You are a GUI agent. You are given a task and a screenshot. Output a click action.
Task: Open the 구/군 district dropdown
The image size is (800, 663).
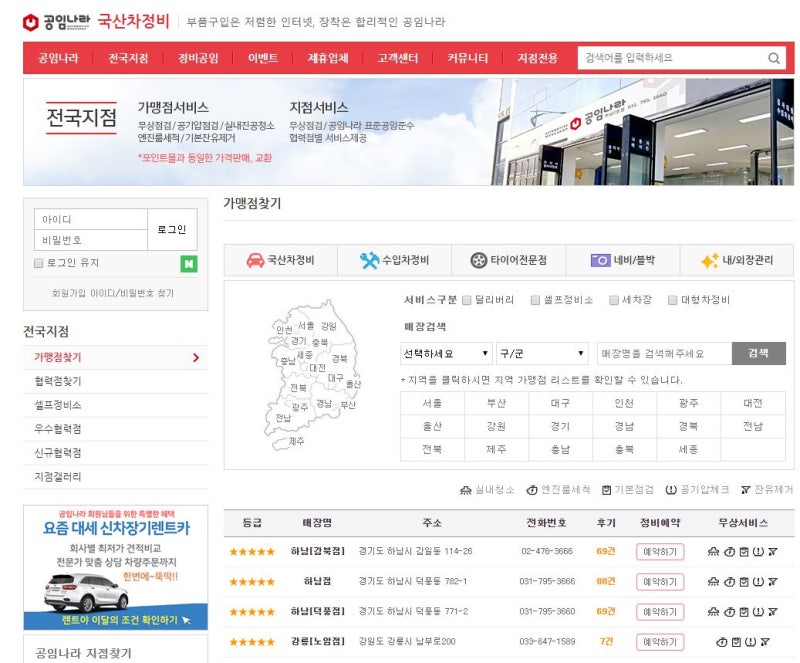(x=542, y=354)
